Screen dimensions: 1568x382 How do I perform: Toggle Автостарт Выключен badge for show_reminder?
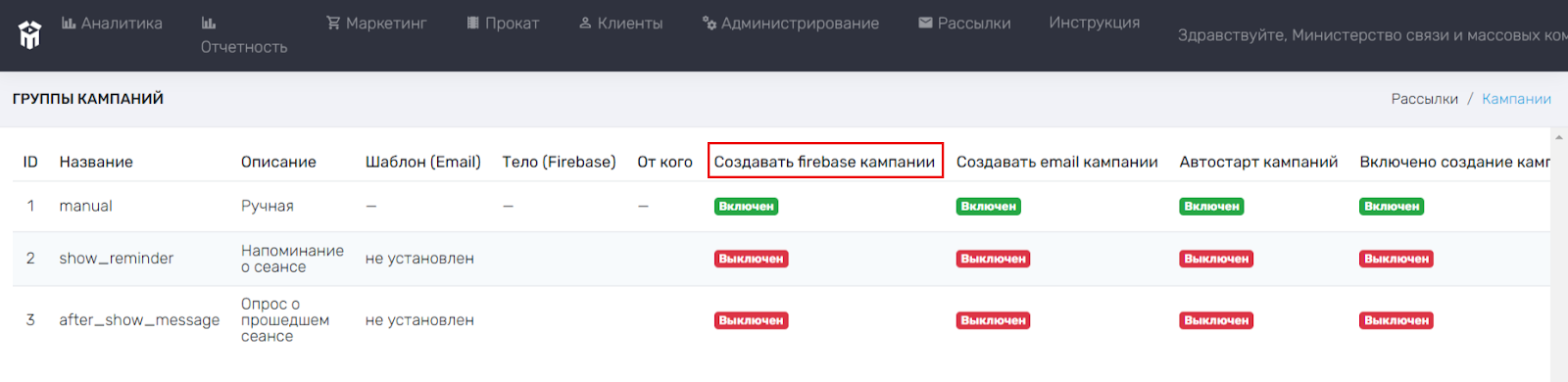[x=1216, y=259]
